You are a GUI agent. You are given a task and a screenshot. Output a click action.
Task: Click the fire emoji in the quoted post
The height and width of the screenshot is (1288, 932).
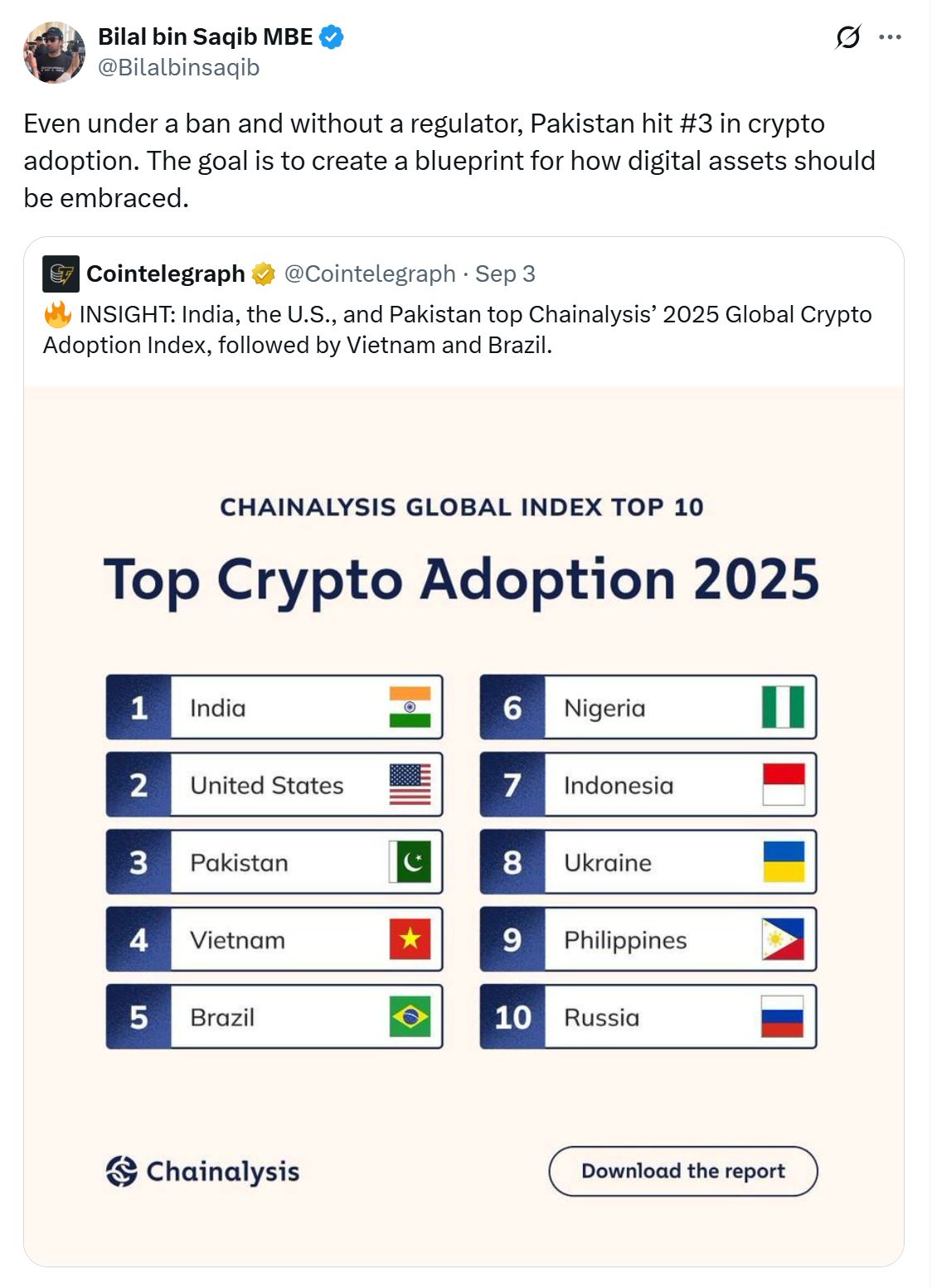[57, 313]
